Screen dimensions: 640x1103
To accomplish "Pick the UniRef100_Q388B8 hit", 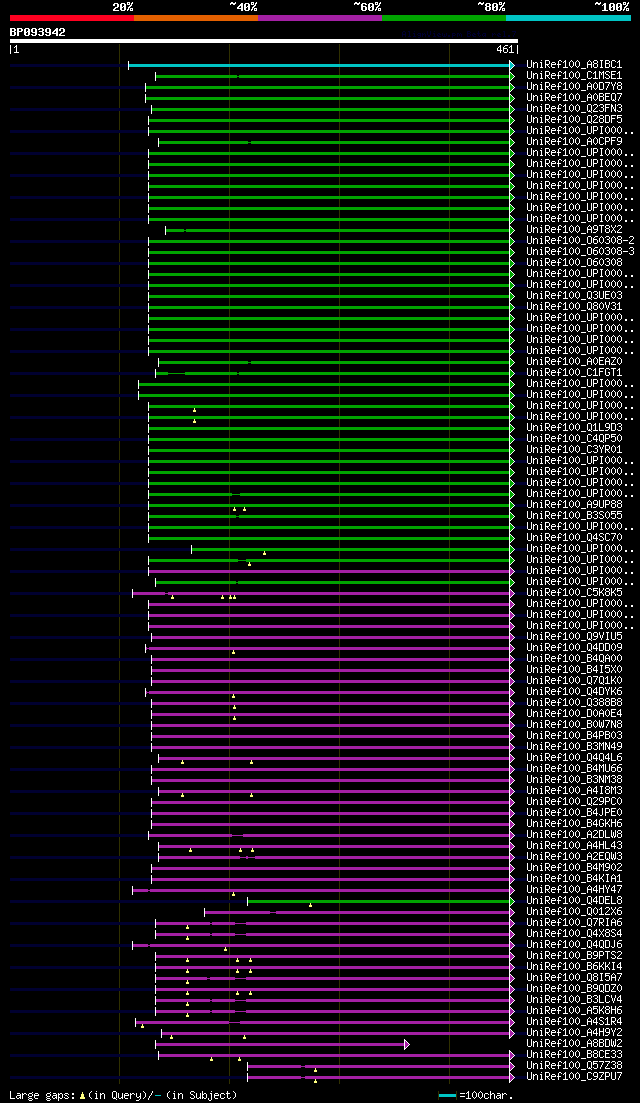I will point(574,703).
